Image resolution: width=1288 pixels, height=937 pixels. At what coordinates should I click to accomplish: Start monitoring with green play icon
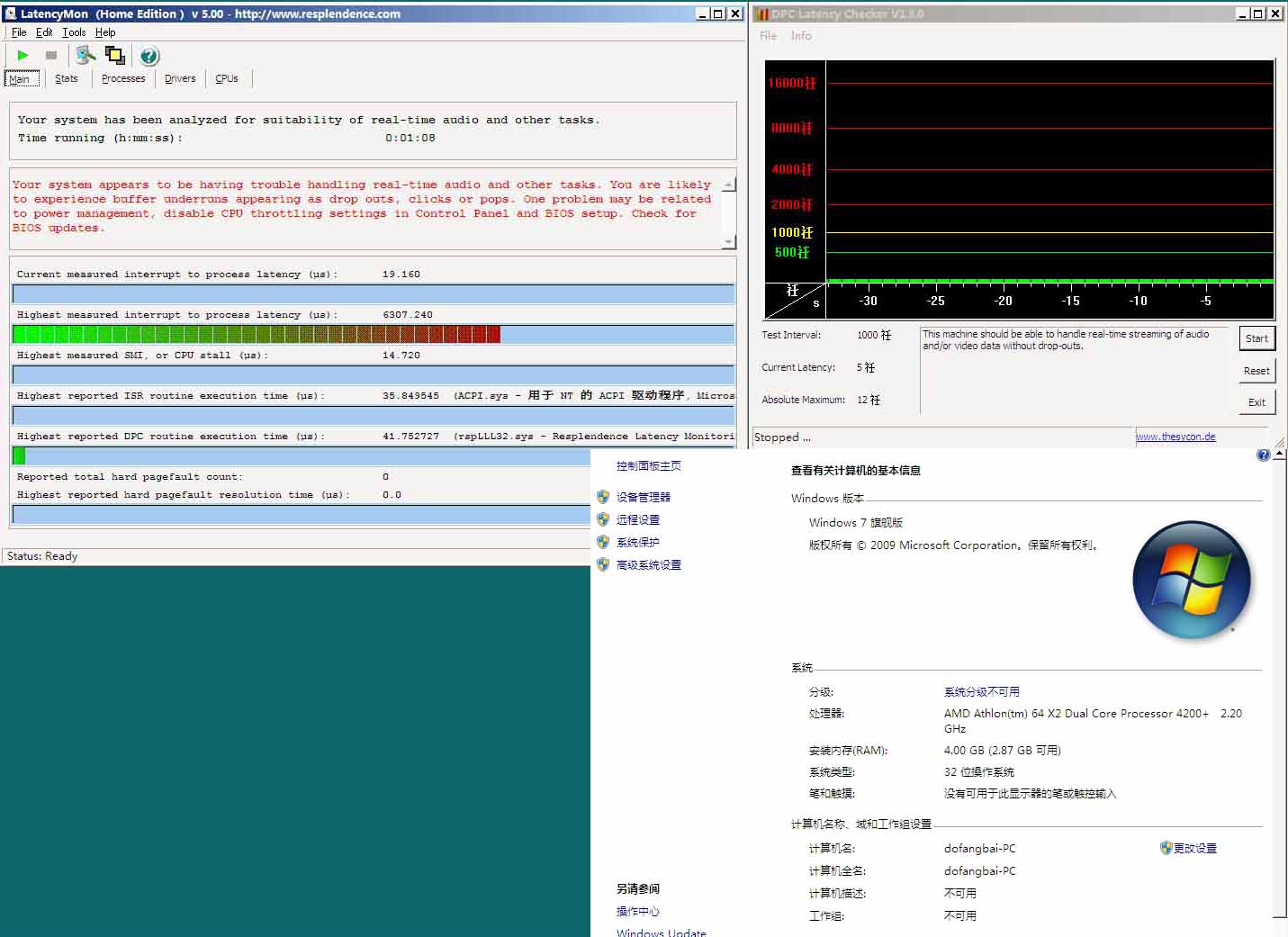point(23,56)
